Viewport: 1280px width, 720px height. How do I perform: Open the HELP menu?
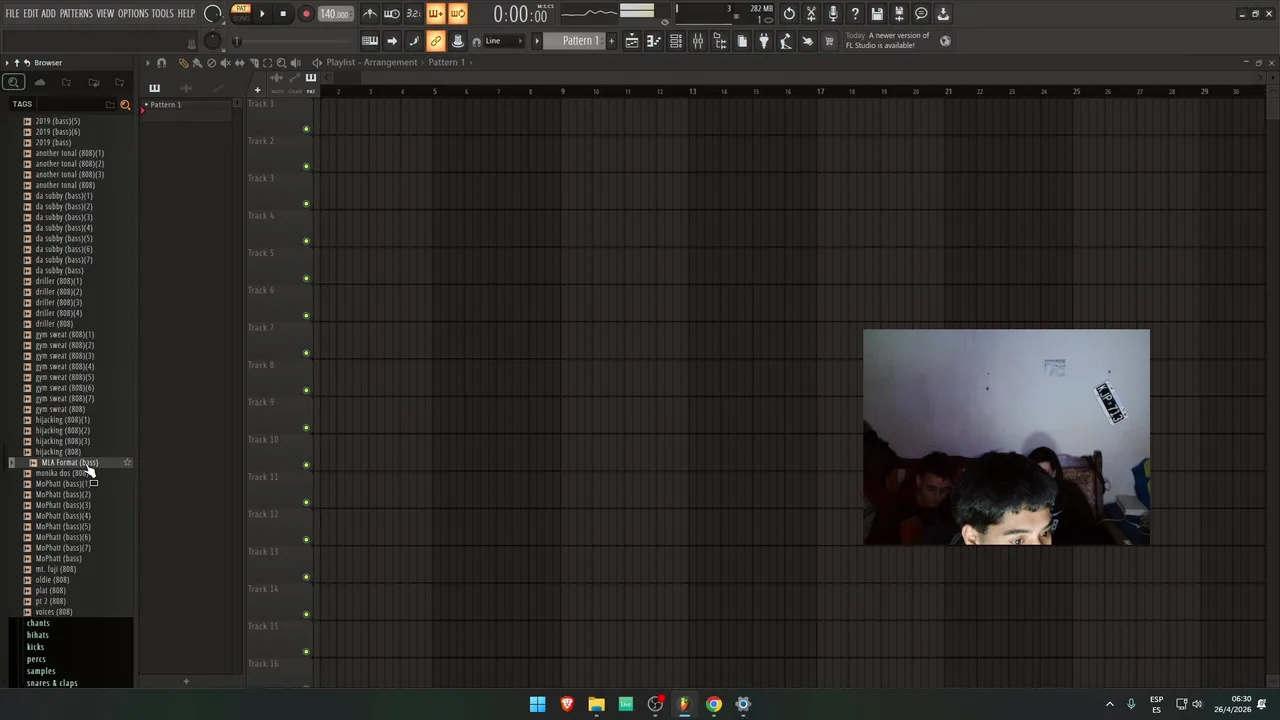(x=187, y=13)
